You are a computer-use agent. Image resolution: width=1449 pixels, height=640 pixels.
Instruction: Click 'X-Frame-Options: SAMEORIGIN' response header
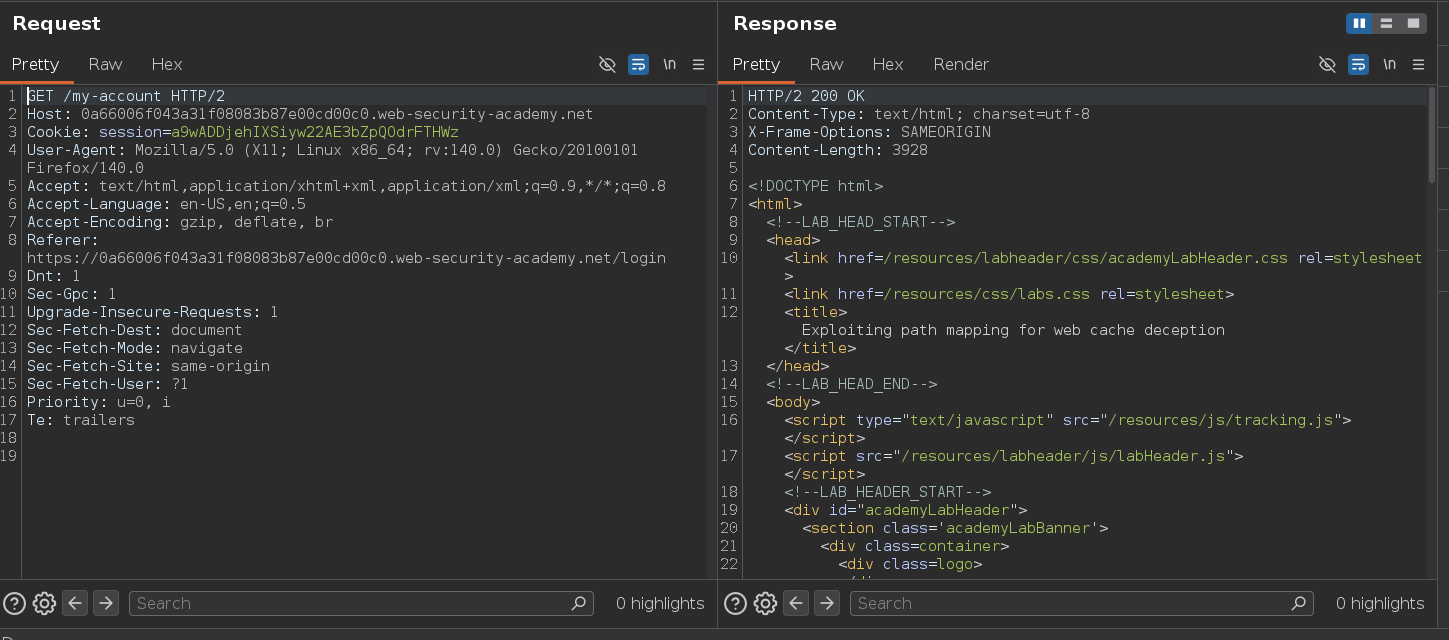click(869, 132)
